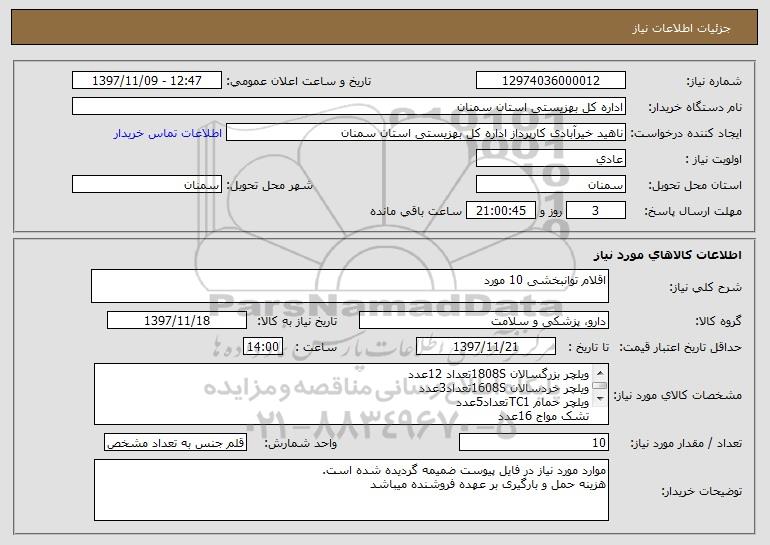The width and height of the screenshot is (770, 545).
Task: Select the نام دستگاه خریدار field
Action: click(x=349, y=106)
